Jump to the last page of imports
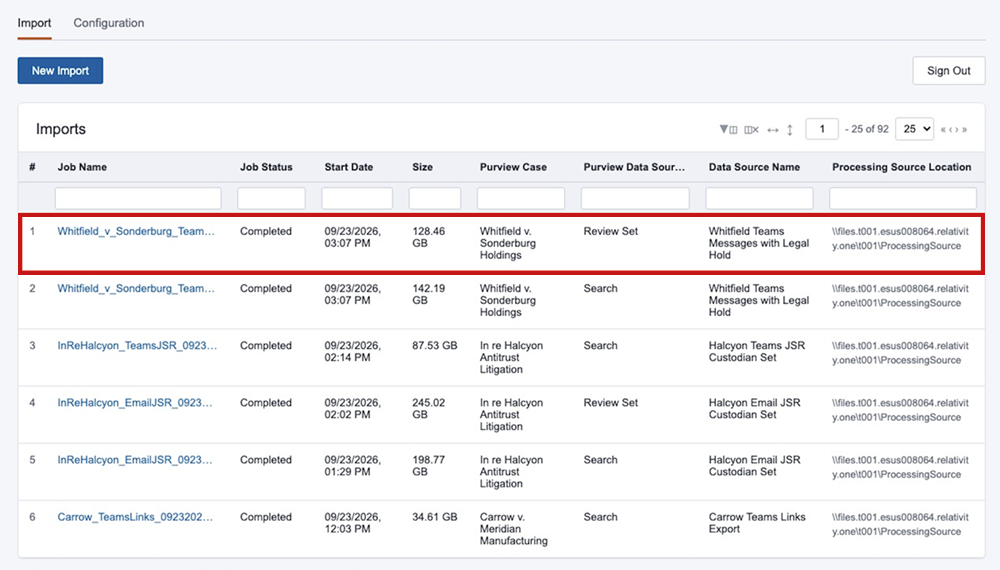The height and width of the screenshot is (570, 1000). pos(964,129)
